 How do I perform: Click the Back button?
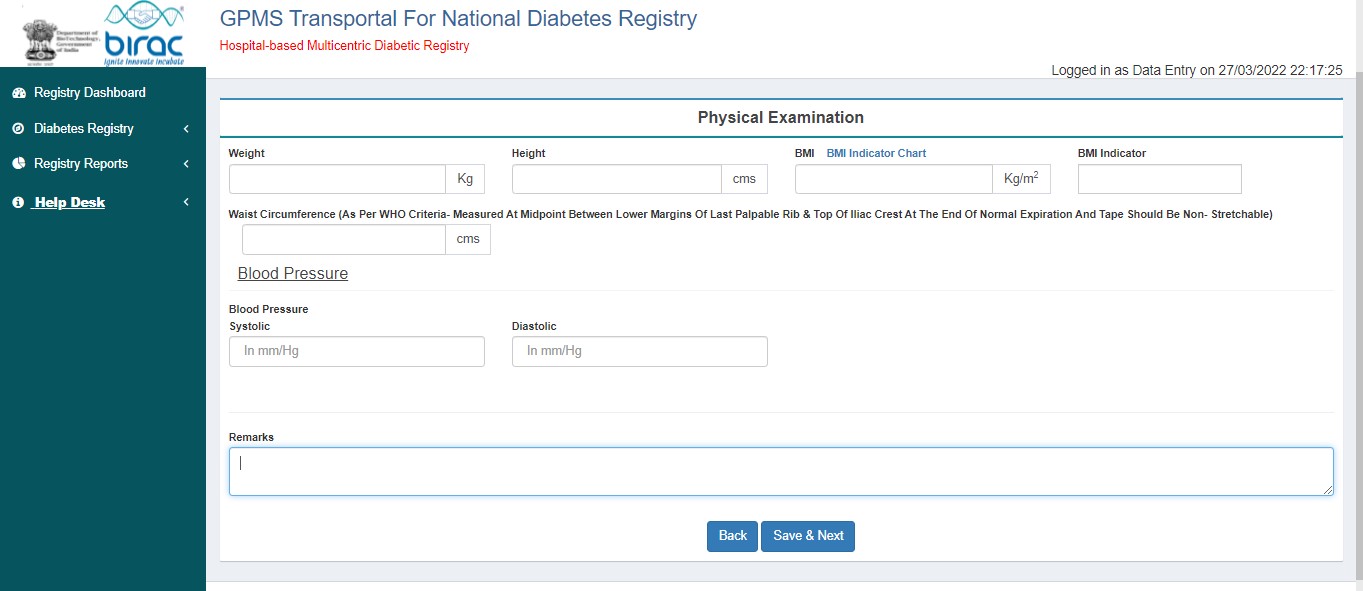tap(732, 535)
